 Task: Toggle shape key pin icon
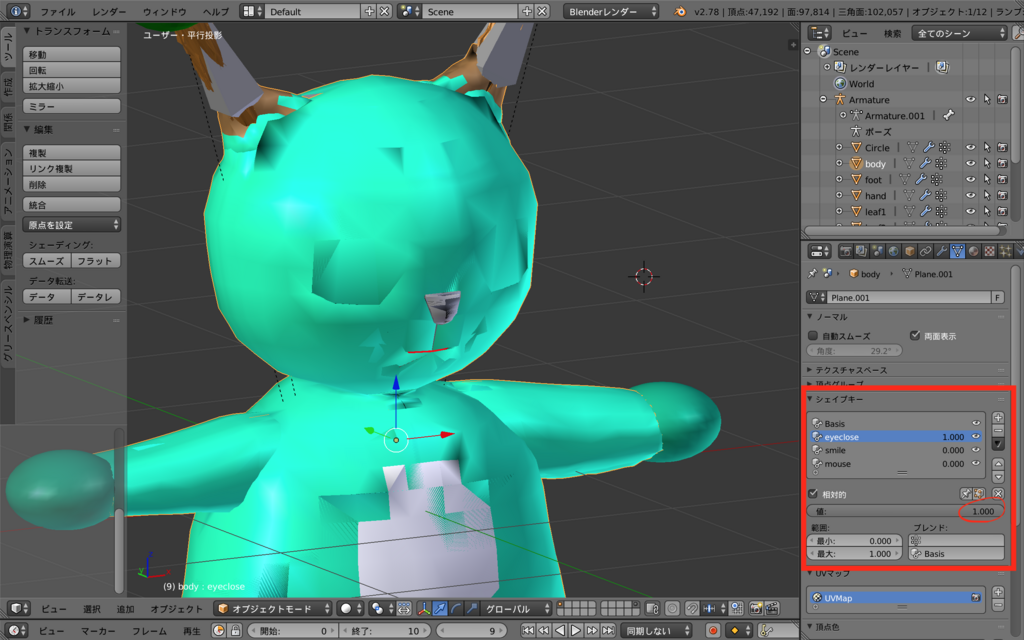pyautogui.click(x=966, y=494)
